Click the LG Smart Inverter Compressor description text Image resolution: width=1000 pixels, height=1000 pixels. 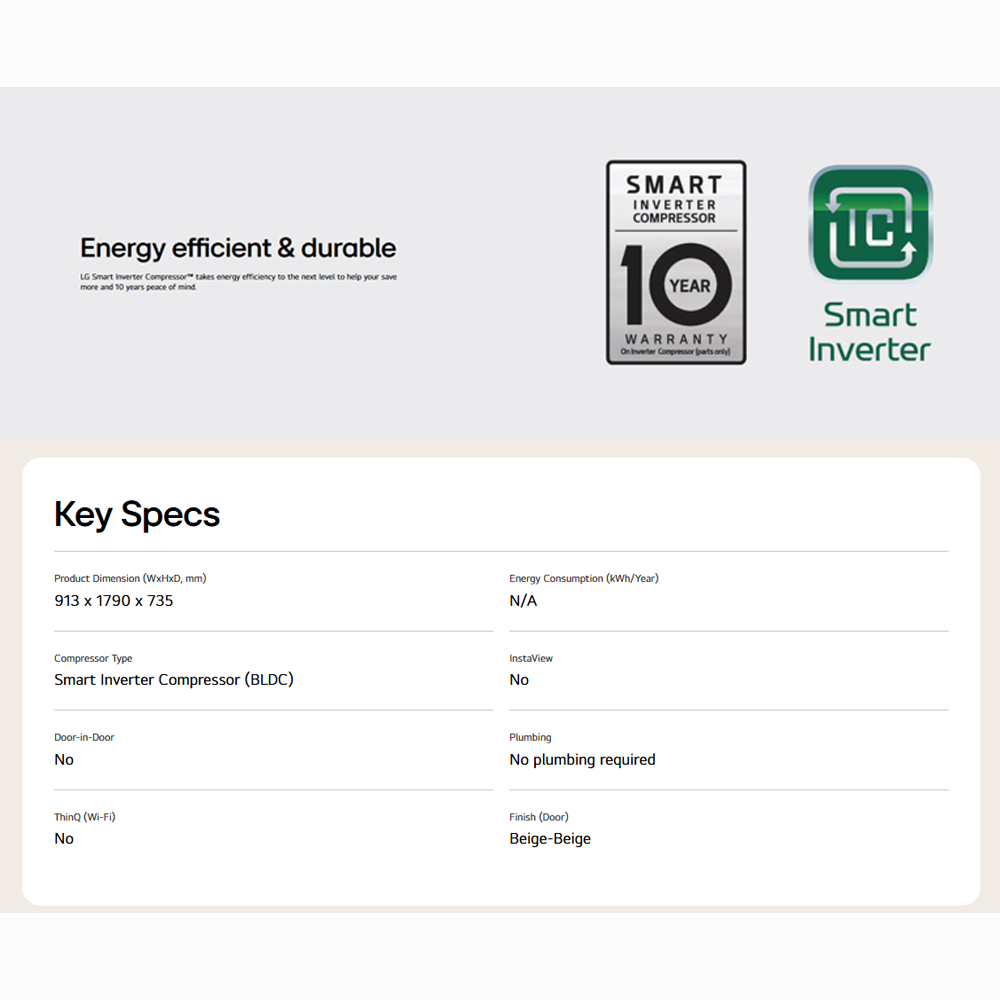pos(238,281)
